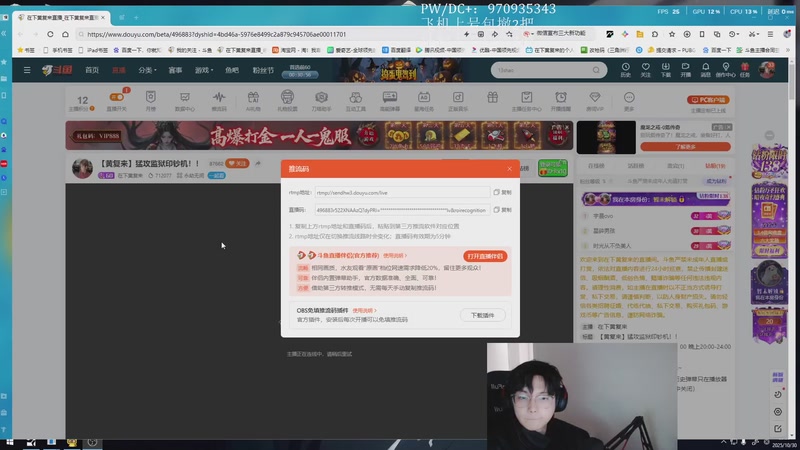800x450 pixels.
Task: Click the 成为钻粉 button
Action: click(716, 181)
